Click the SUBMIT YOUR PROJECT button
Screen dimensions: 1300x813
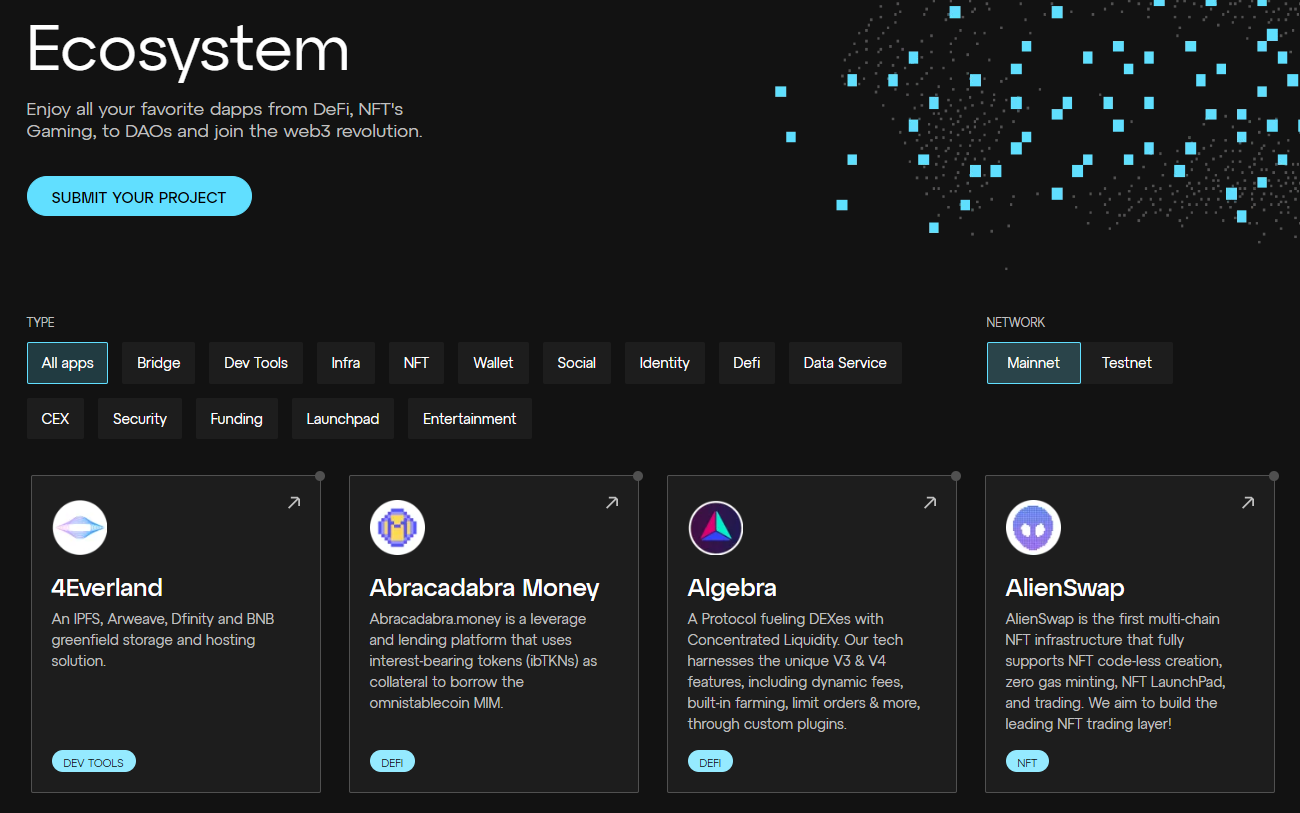coord(139,197)
